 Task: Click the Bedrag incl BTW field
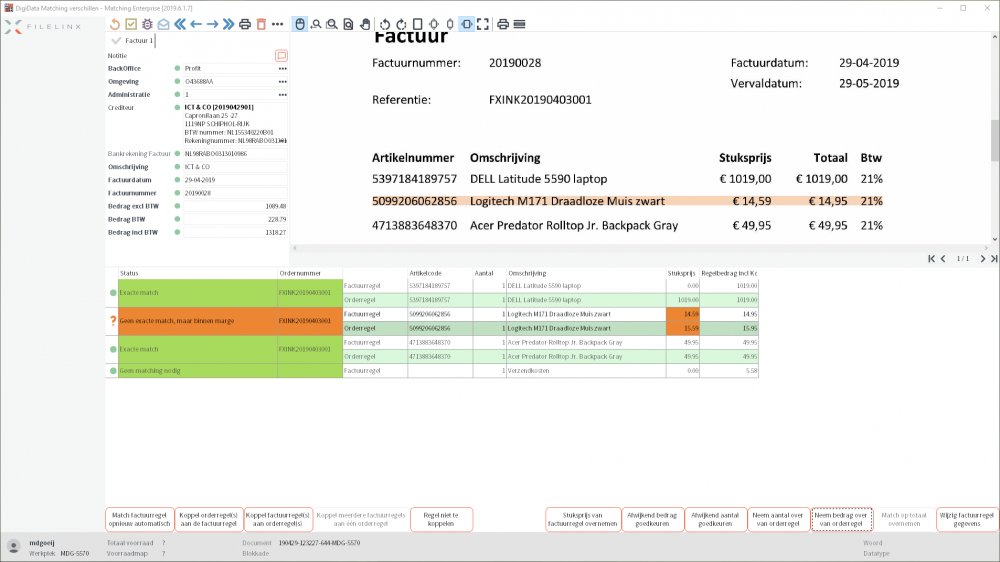pyautogui.click(x=235, y=232)
